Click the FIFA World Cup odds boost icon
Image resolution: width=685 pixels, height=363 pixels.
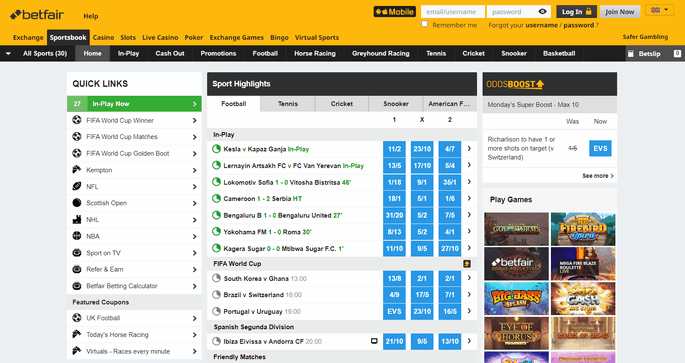tap(467, 264)
